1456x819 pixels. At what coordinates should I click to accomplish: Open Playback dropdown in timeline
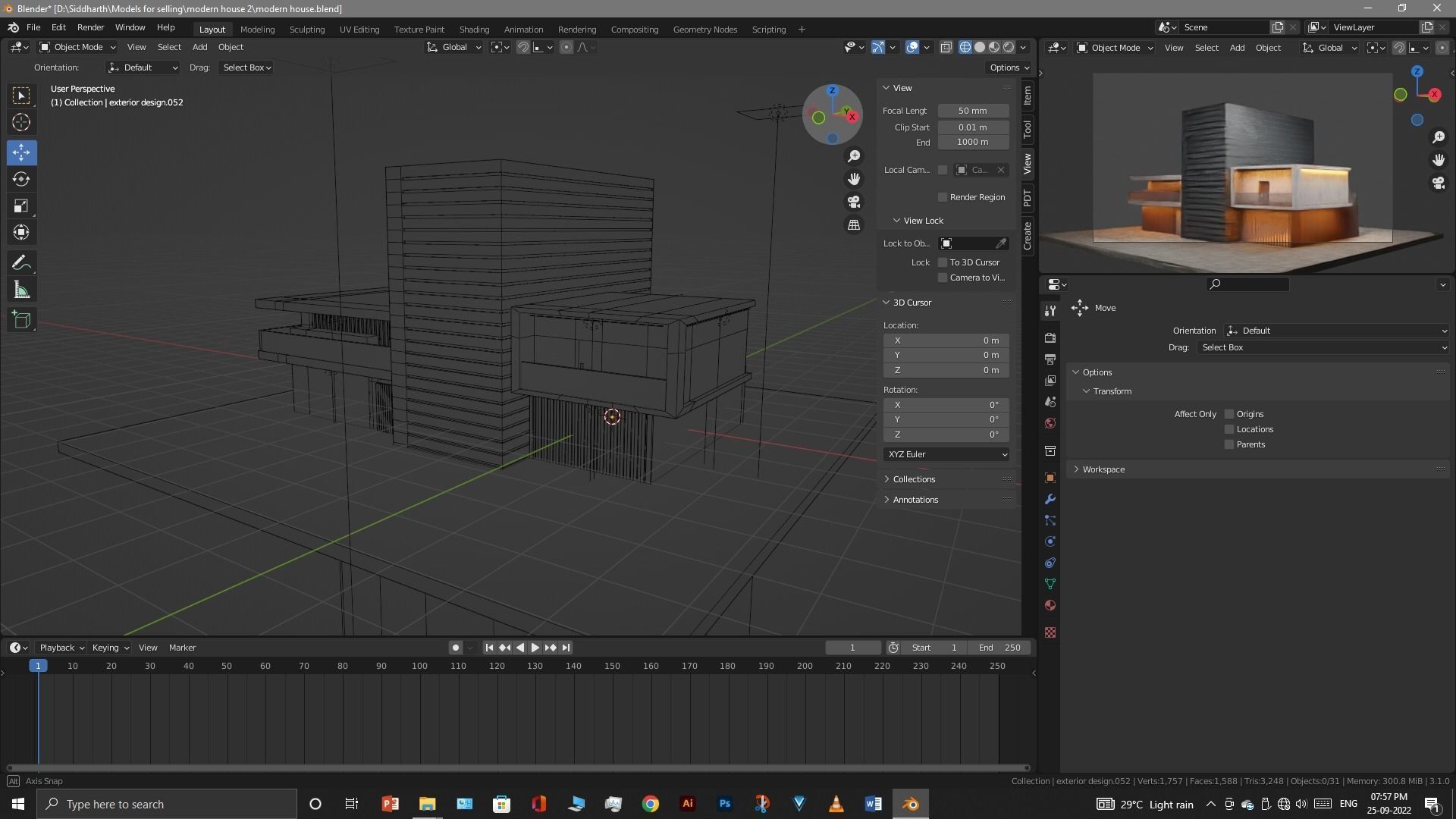pyautogui.click(x=61, y=648)
